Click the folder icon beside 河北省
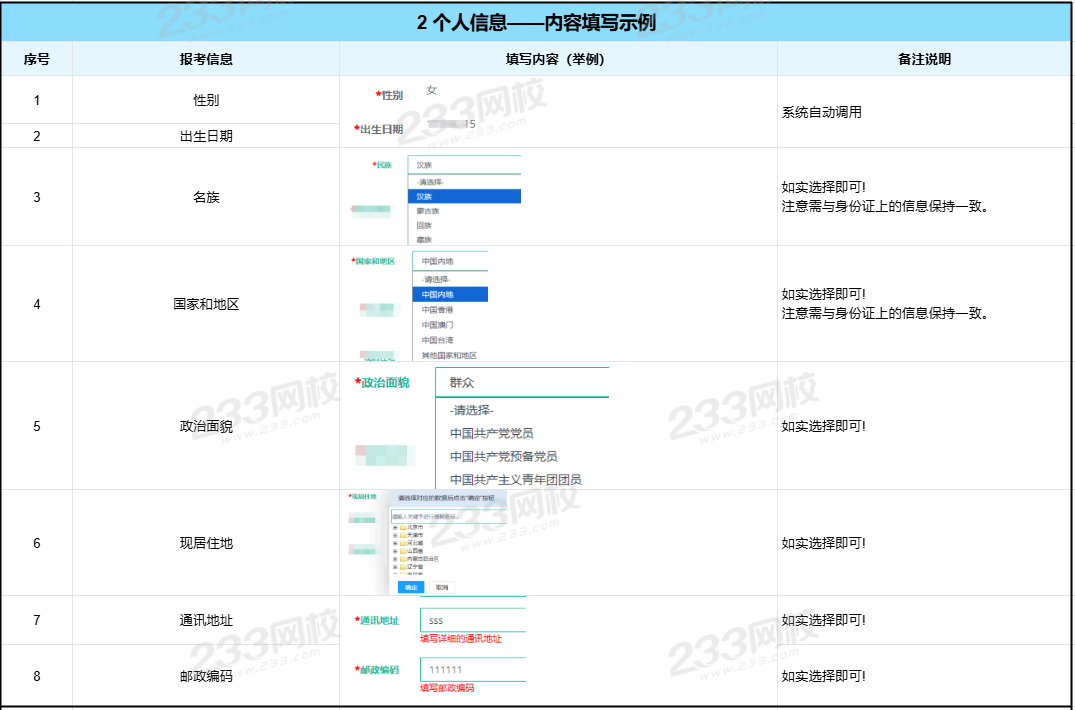1075x710 pixels. 403,543
